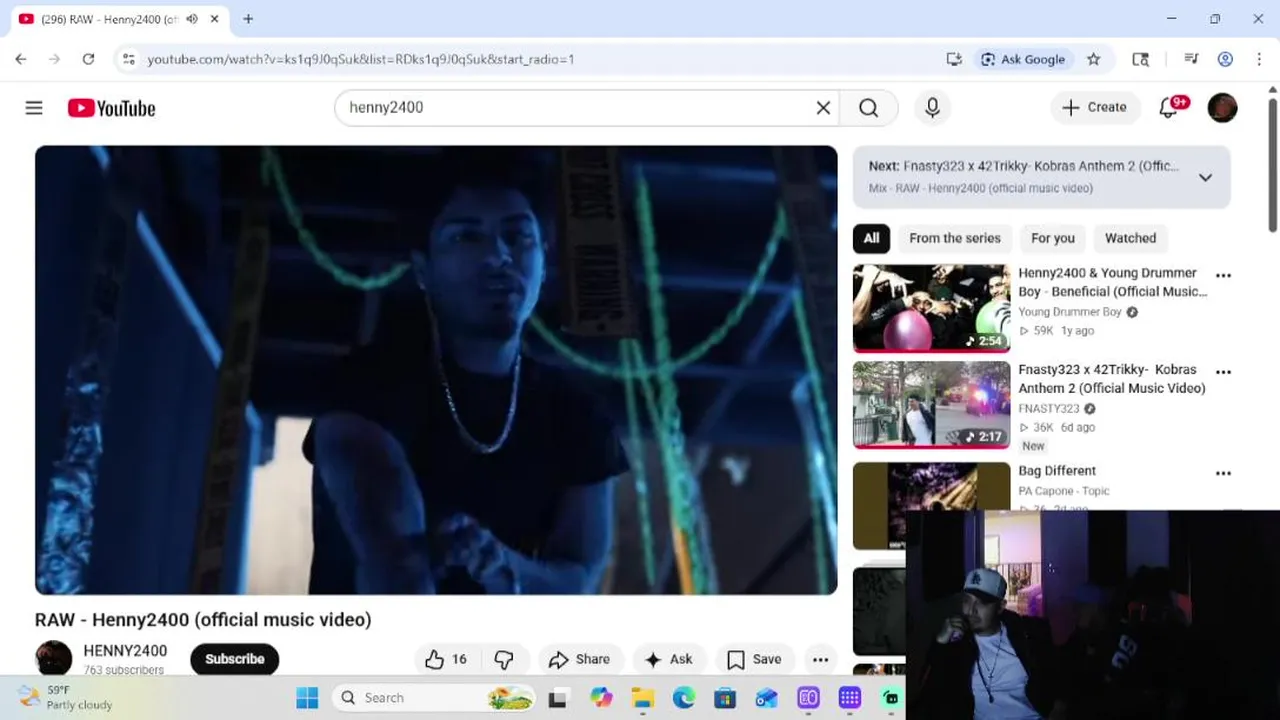
Task: Open the Beneficial video title
Action: click(x=1112, y=282)
